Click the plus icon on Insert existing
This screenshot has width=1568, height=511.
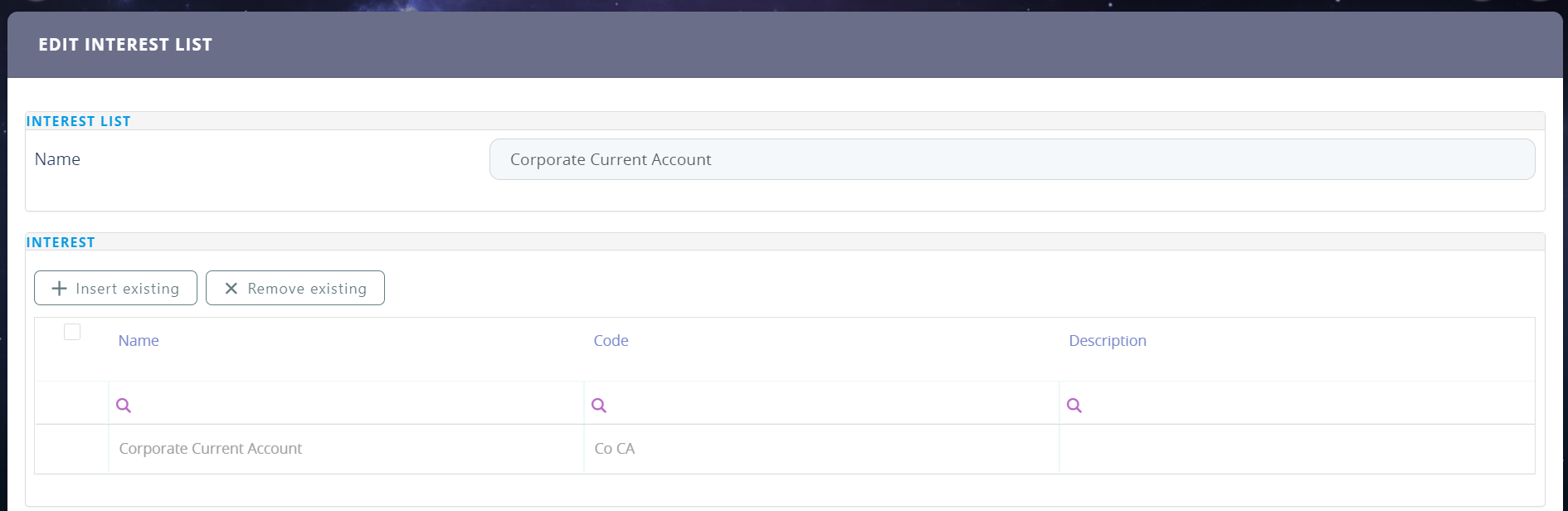(x=59, y=289)
